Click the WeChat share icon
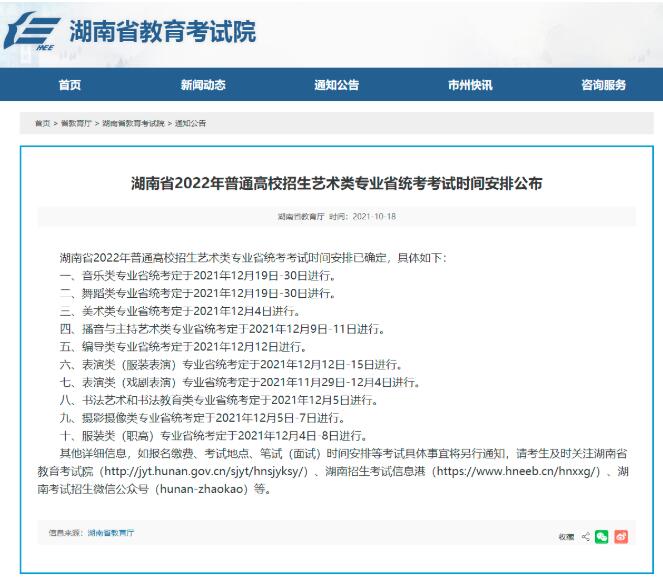Screen dimensions: 663x578 click(601, 537)
